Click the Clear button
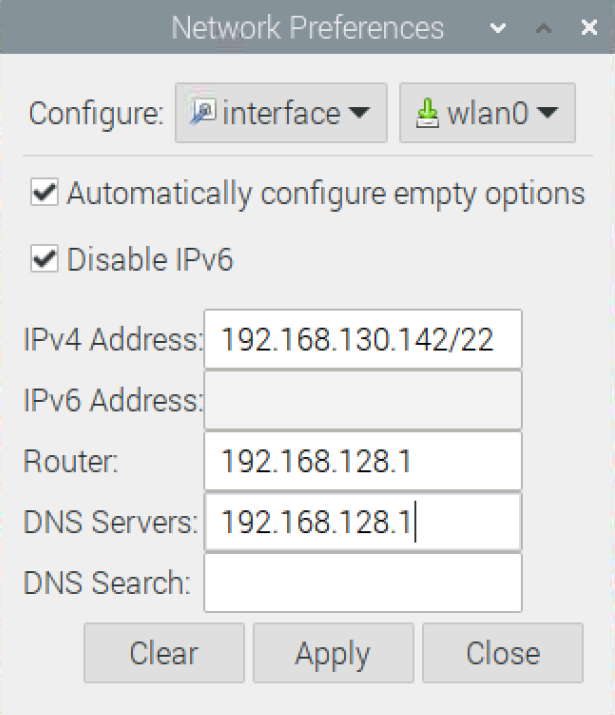This screenshot has width=615, height=715. click(164, 653)
